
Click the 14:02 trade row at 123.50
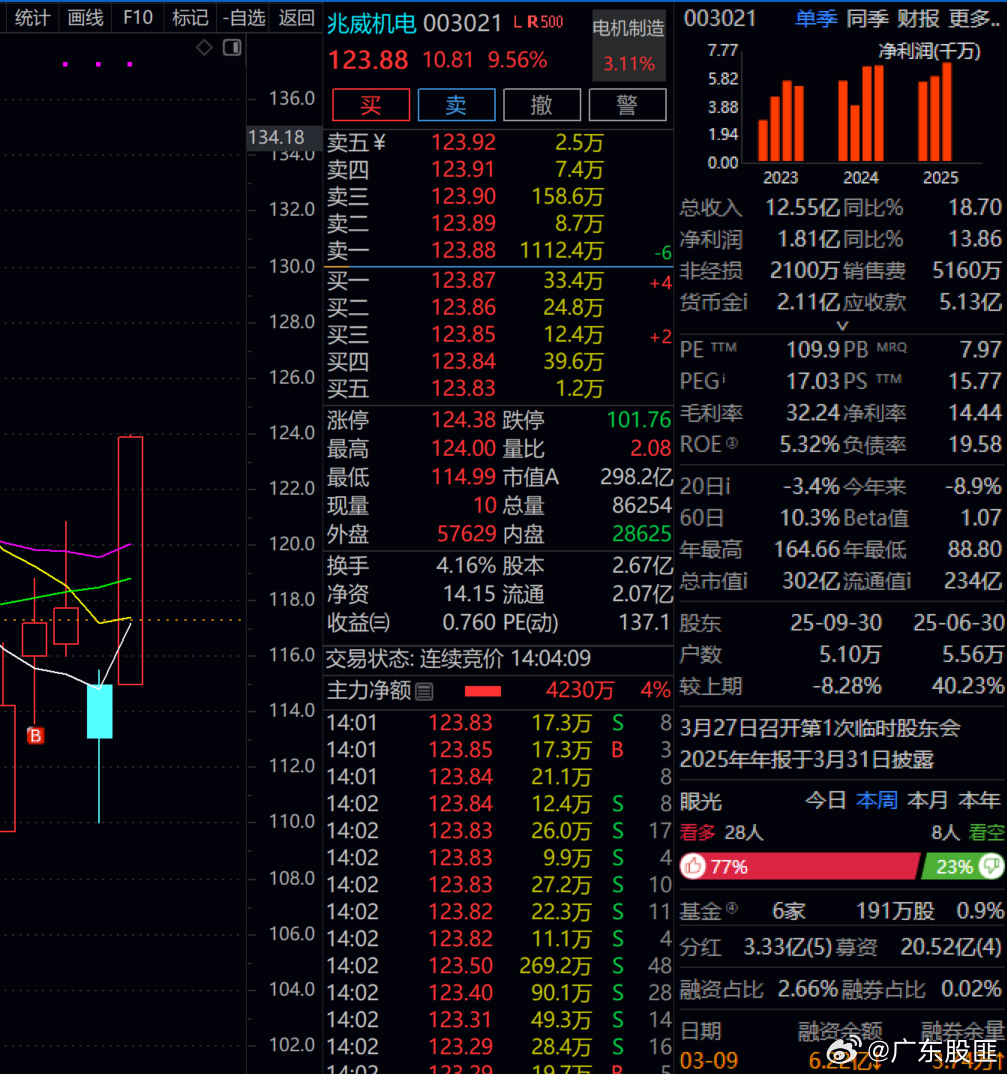499,966
